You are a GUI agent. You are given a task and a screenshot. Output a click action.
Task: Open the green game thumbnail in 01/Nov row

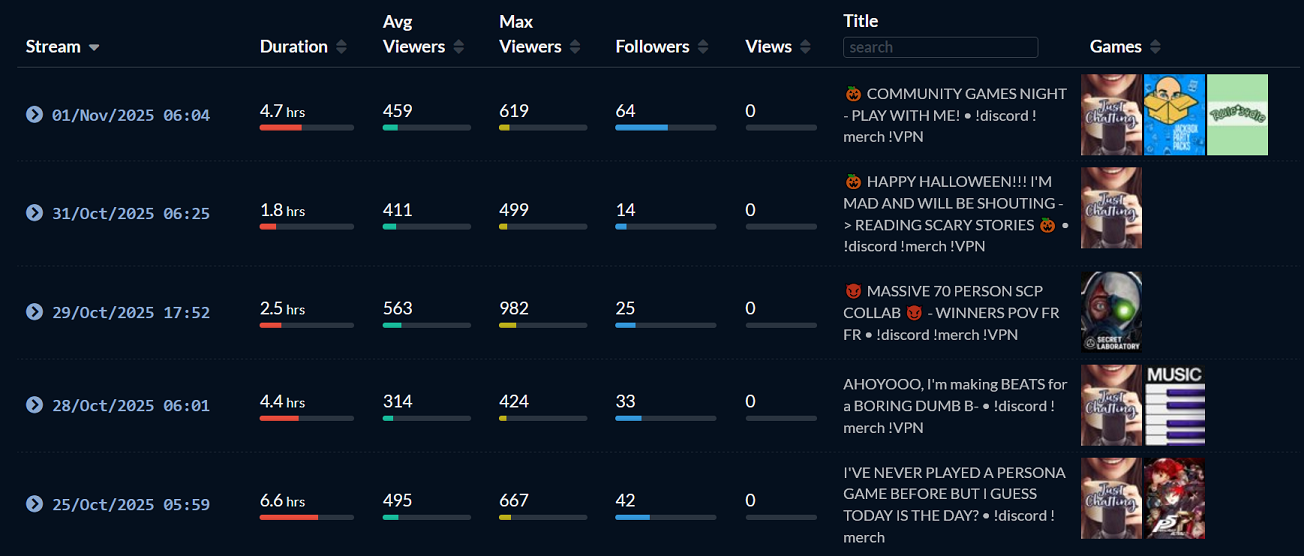click(x=1237, y=114)
